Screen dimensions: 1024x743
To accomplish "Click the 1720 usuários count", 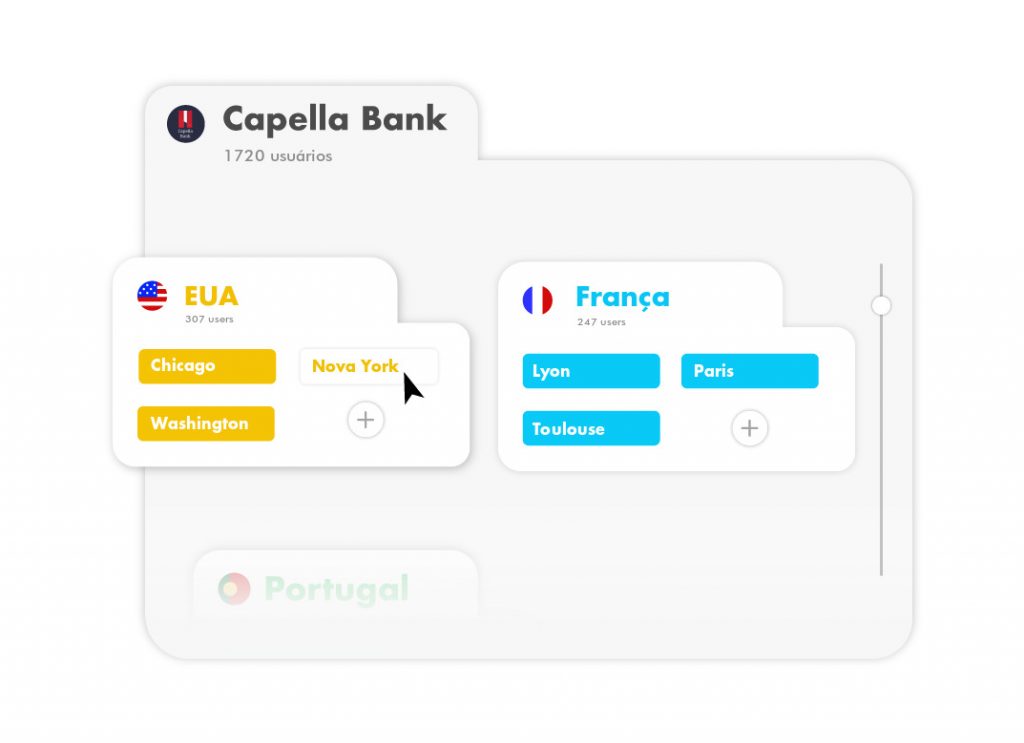I will tap(278, 156).
